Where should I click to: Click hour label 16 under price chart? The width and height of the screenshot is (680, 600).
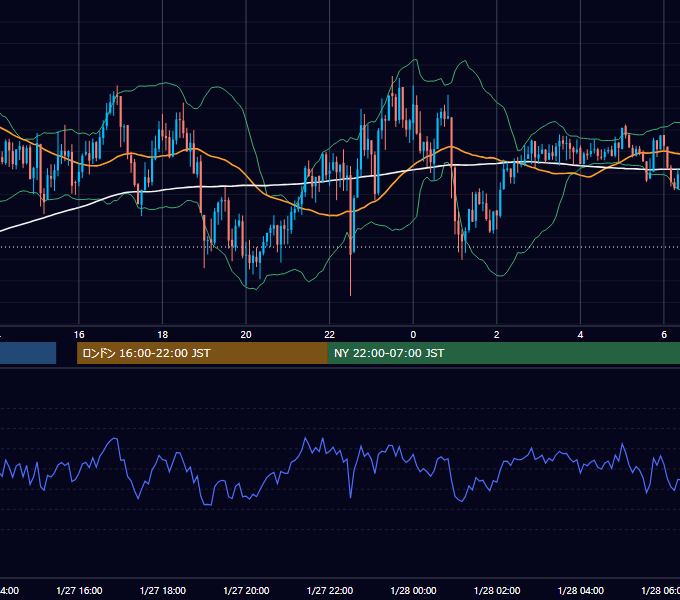point(79,335)
